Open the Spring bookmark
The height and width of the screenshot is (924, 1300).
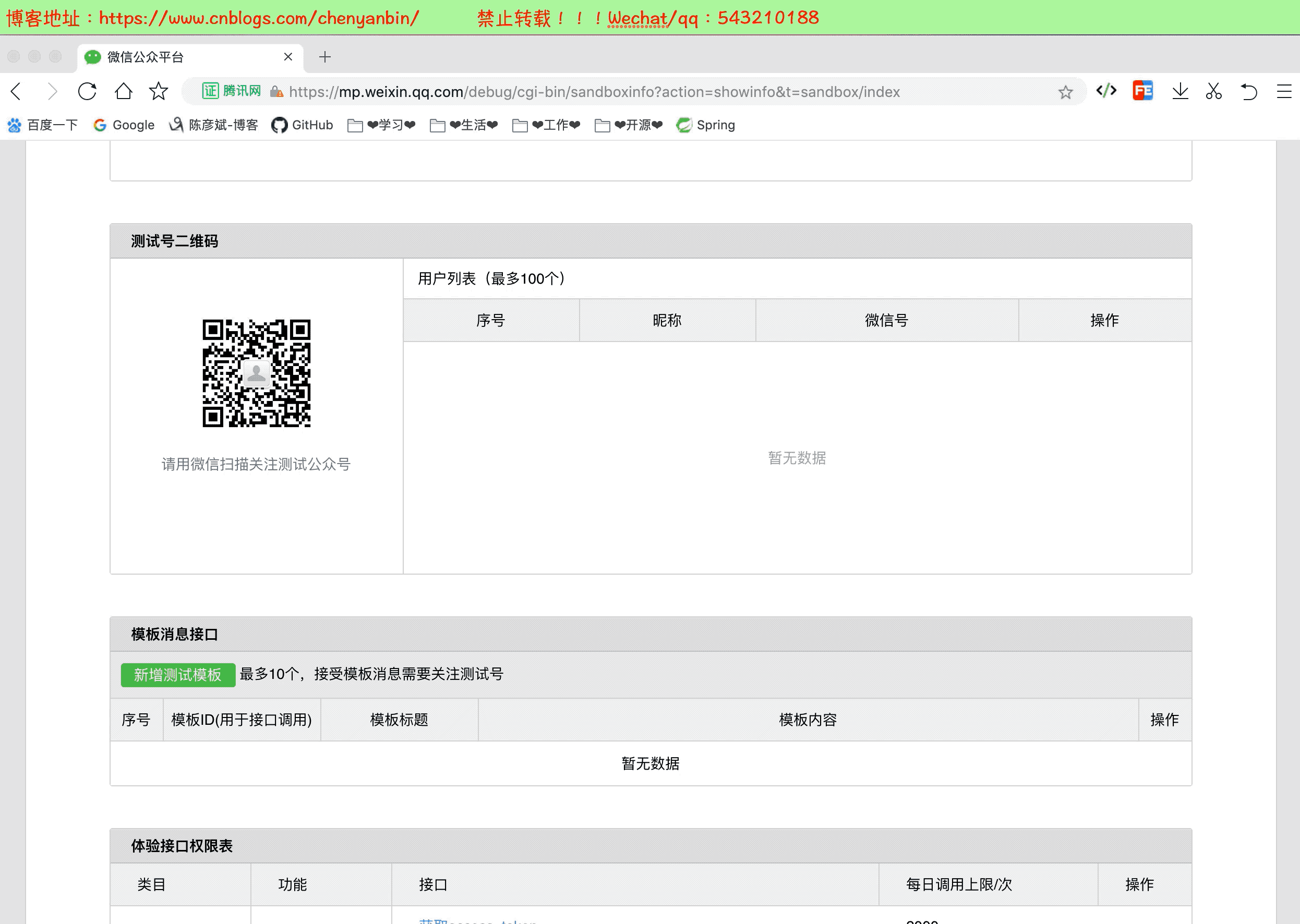[x=706, y=125]
